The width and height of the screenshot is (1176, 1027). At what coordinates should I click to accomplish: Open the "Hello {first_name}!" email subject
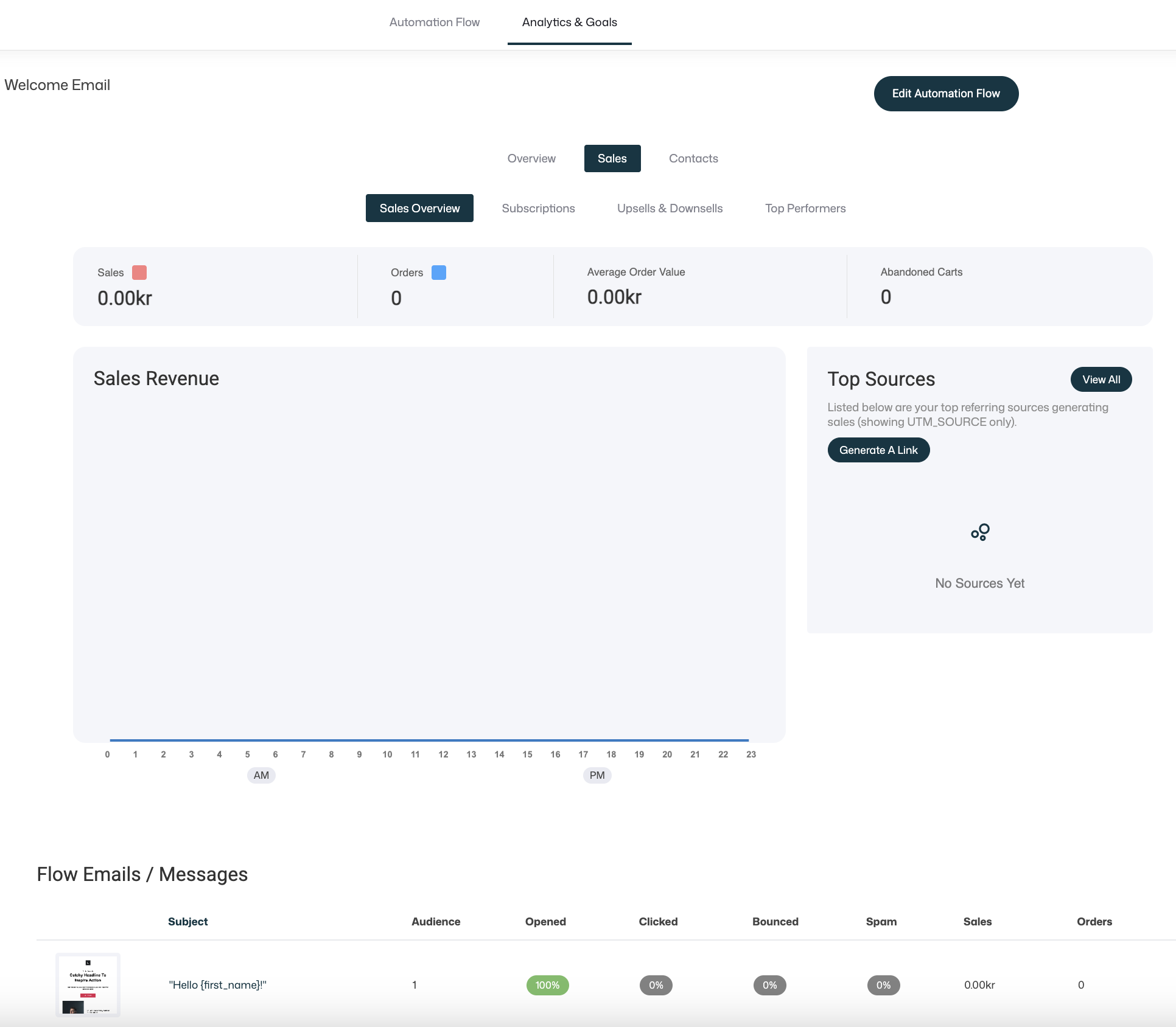coord(218,985)
